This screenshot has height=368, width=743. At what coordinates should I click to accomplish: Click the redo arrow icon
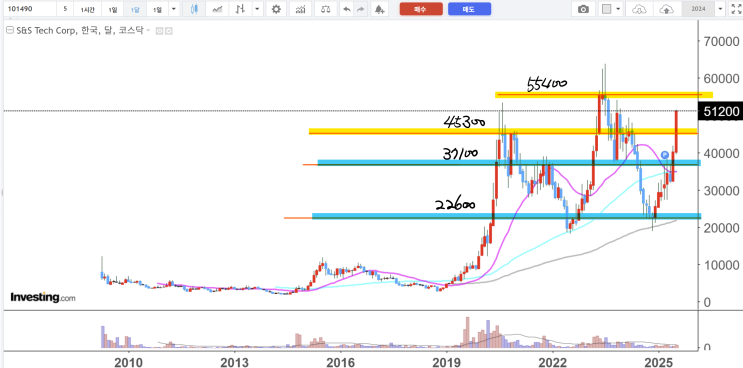coord(361,9)
